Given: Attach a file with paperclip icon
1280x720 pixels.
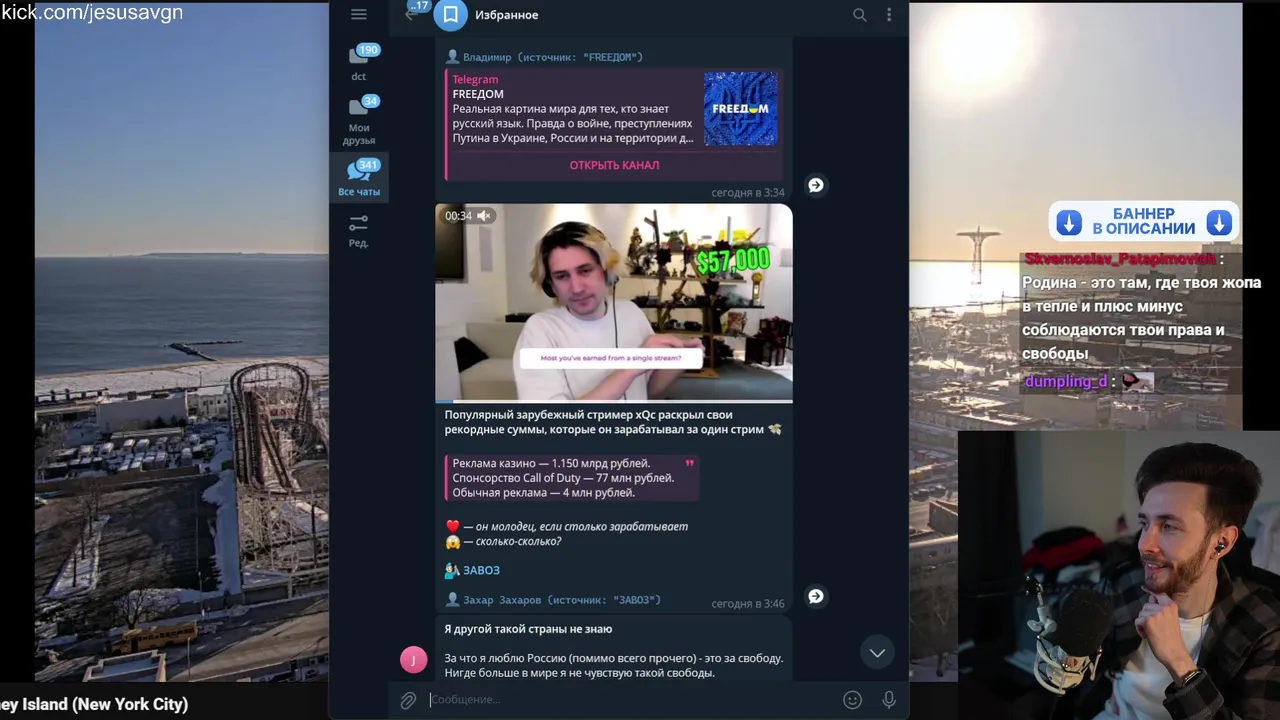Looking at the screenshot, I should pos(408,701).
